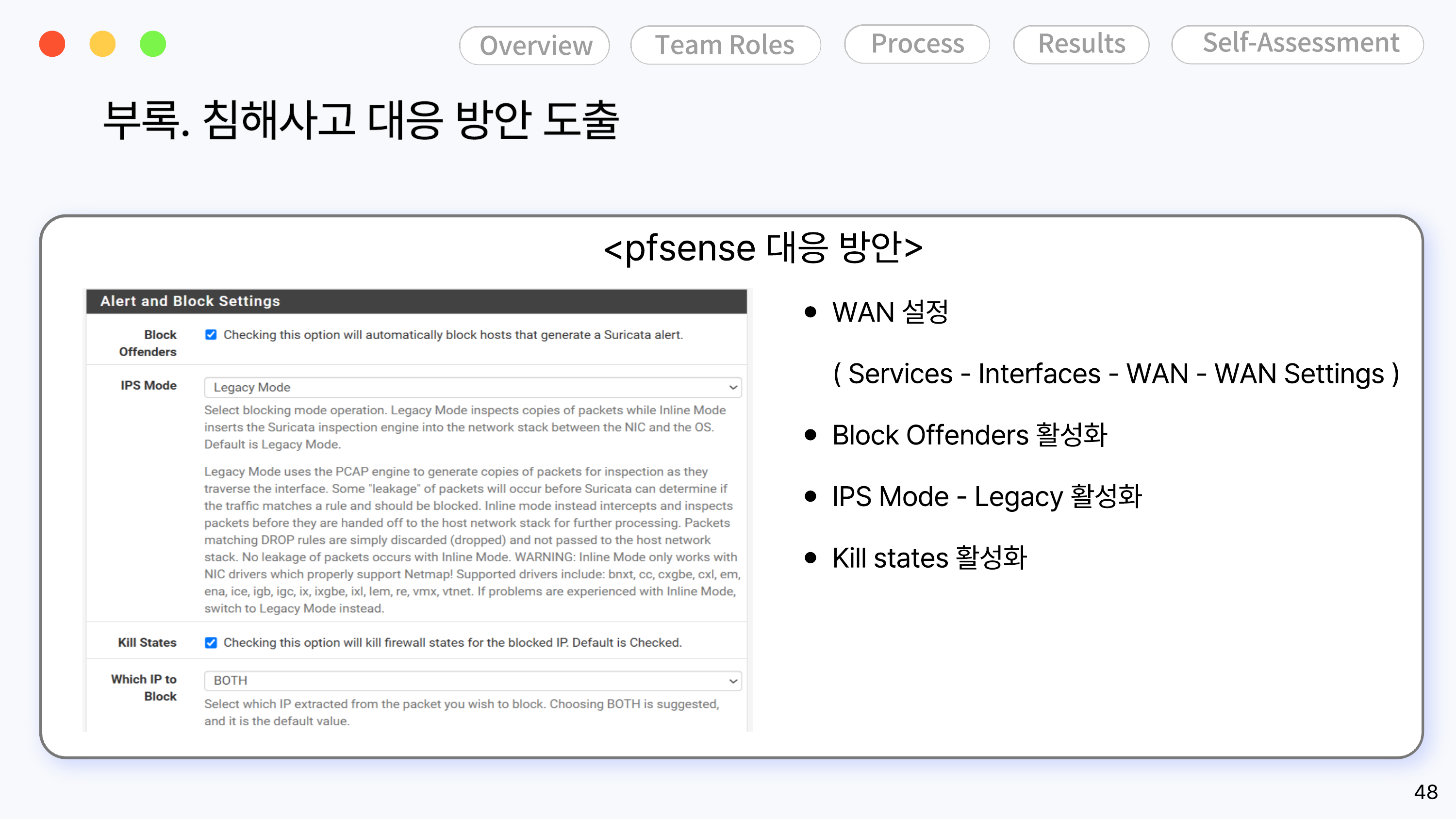The height and width of the screenshot is (819, 1456).
Task: Open the Overview tab
Action: point(534,45)
